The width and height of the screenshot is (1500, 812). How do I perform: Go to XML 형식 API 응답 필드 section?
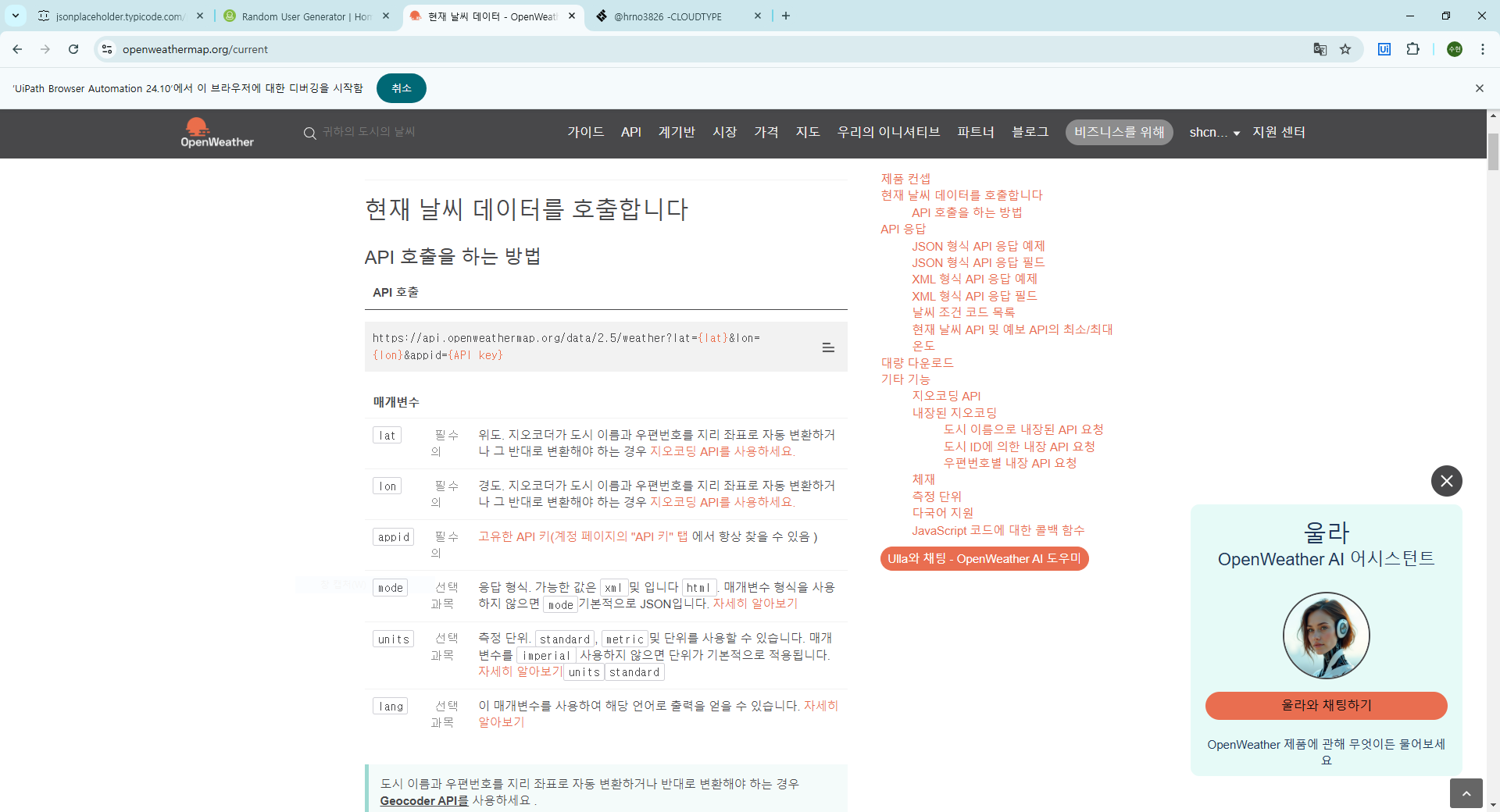(x=974, y=296)
